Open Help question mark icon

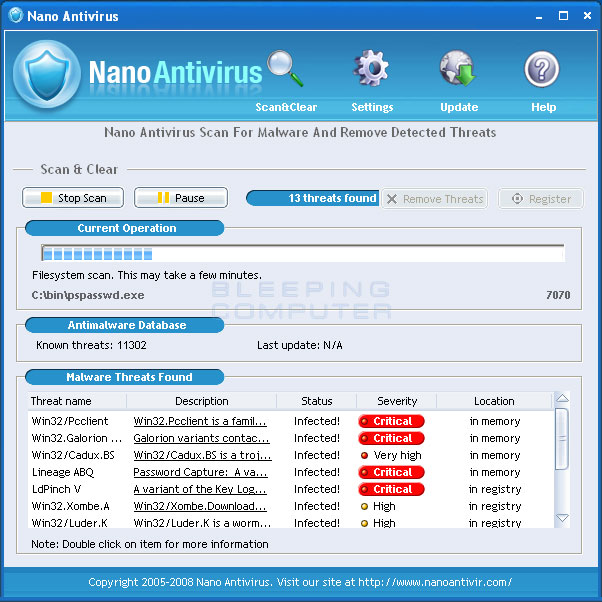542,69
